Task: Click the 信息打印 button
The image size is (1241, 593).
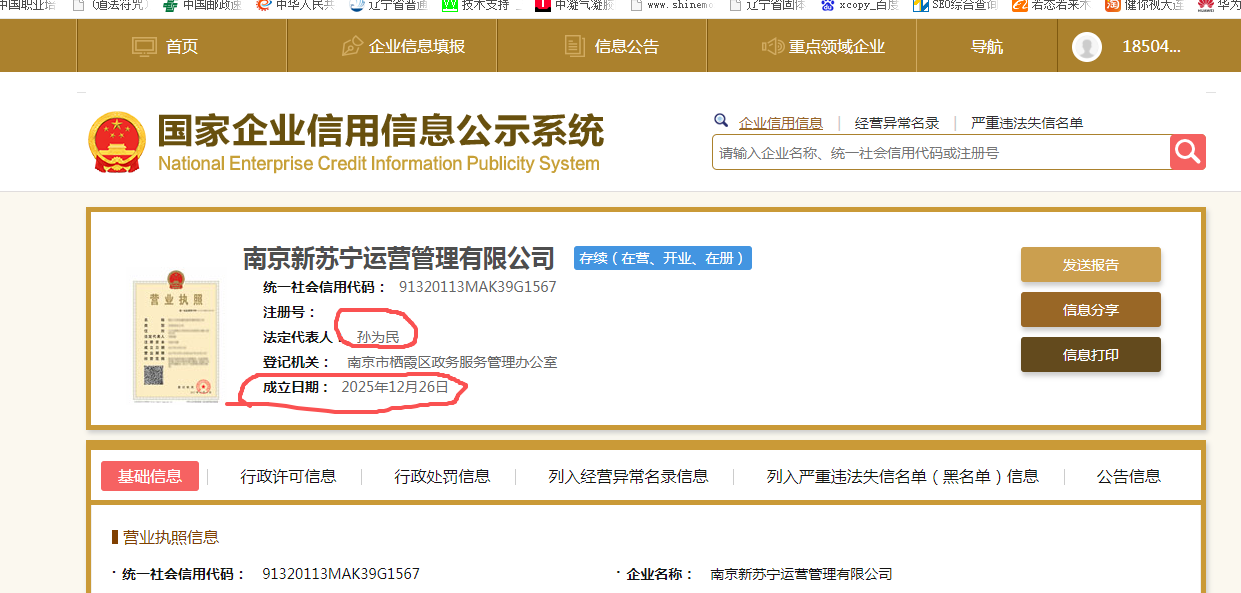Action: click(x=1091, y=355)
